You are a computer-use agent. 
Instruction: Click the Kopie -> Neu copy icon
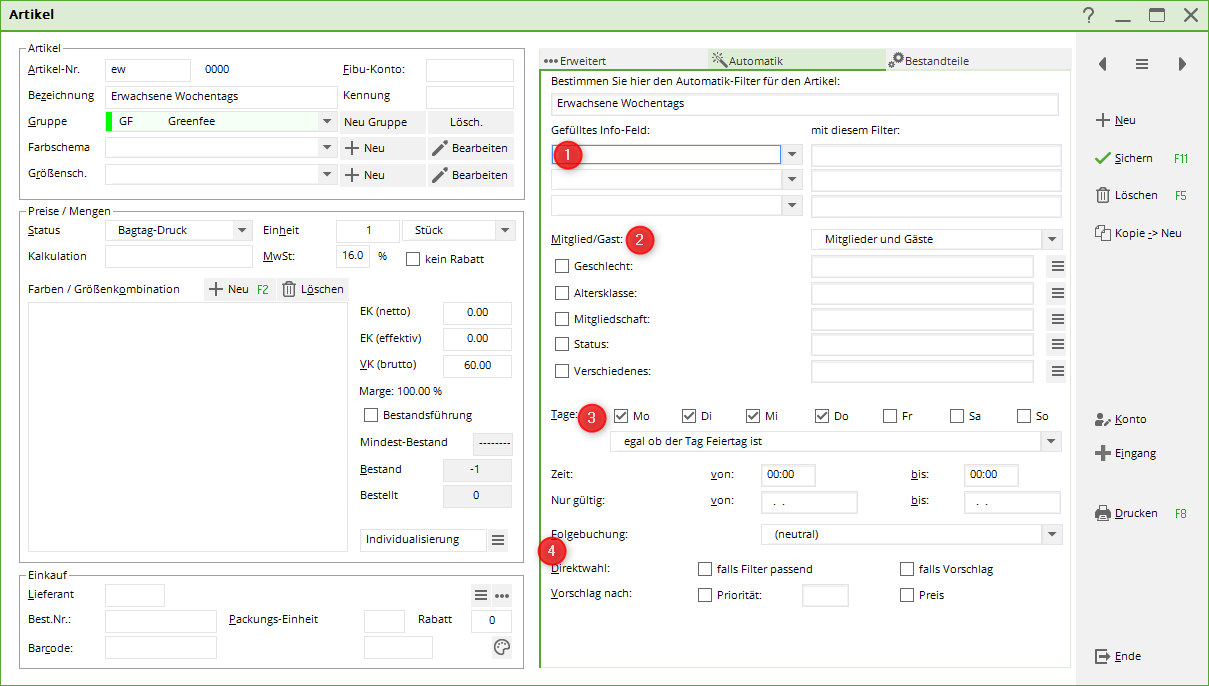[x=1103, y=233]
